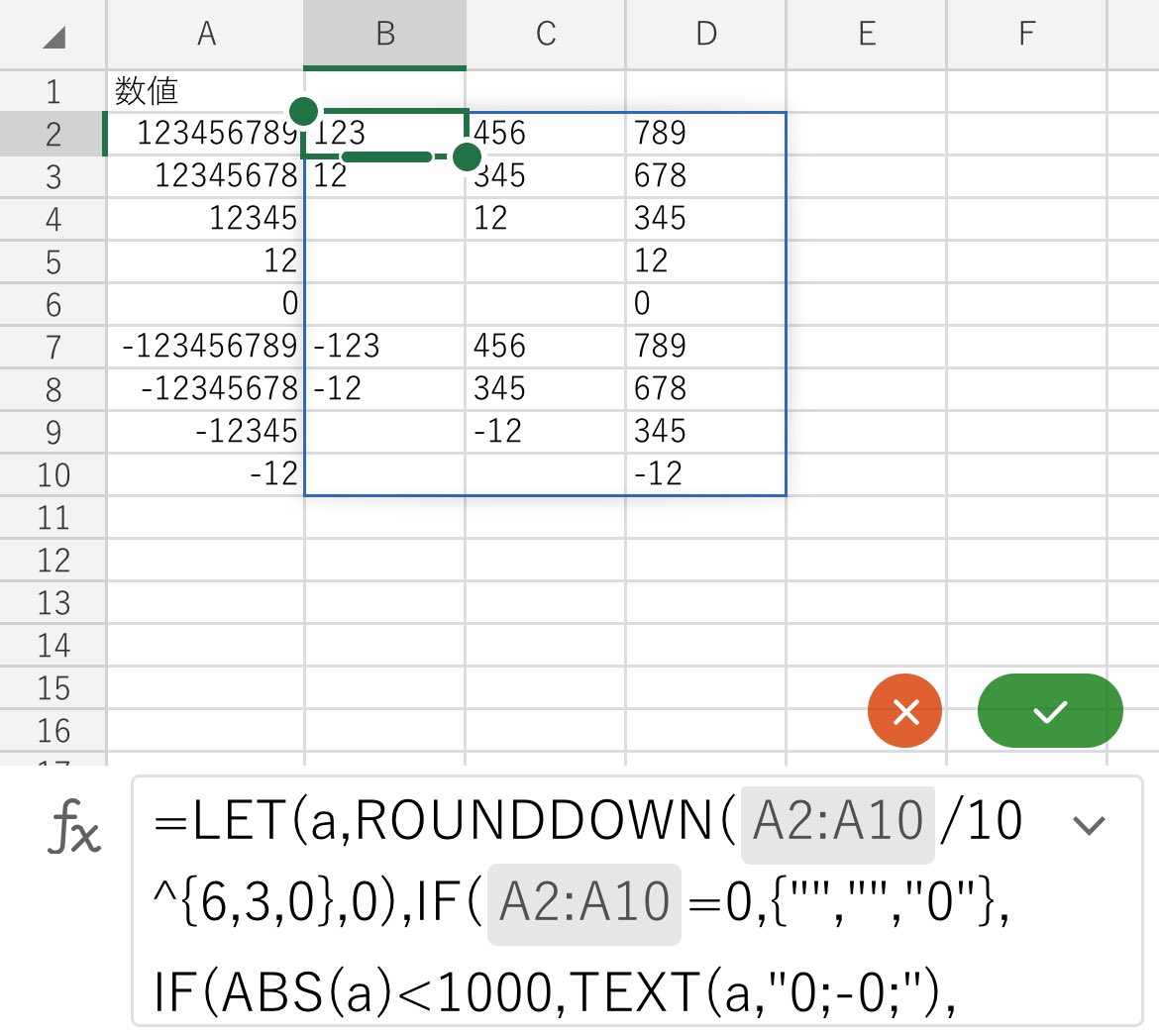Tap the select-all corner triangle

tap(53, 36)
